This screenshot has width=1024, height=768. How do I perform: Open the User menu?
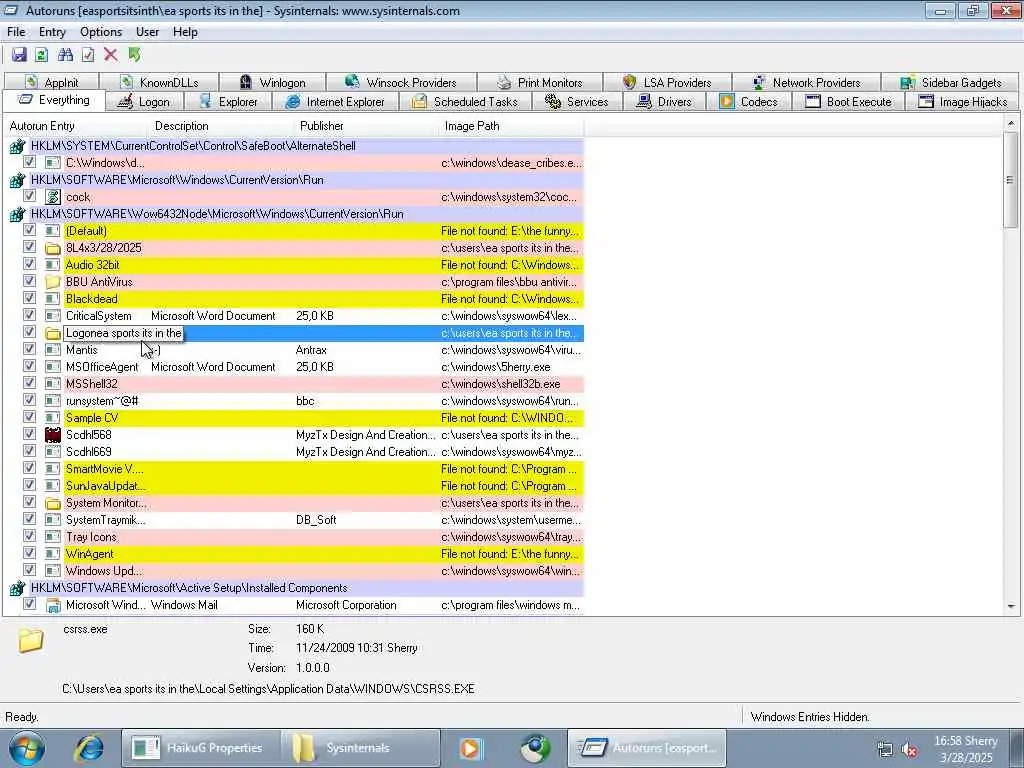(148, 32)
